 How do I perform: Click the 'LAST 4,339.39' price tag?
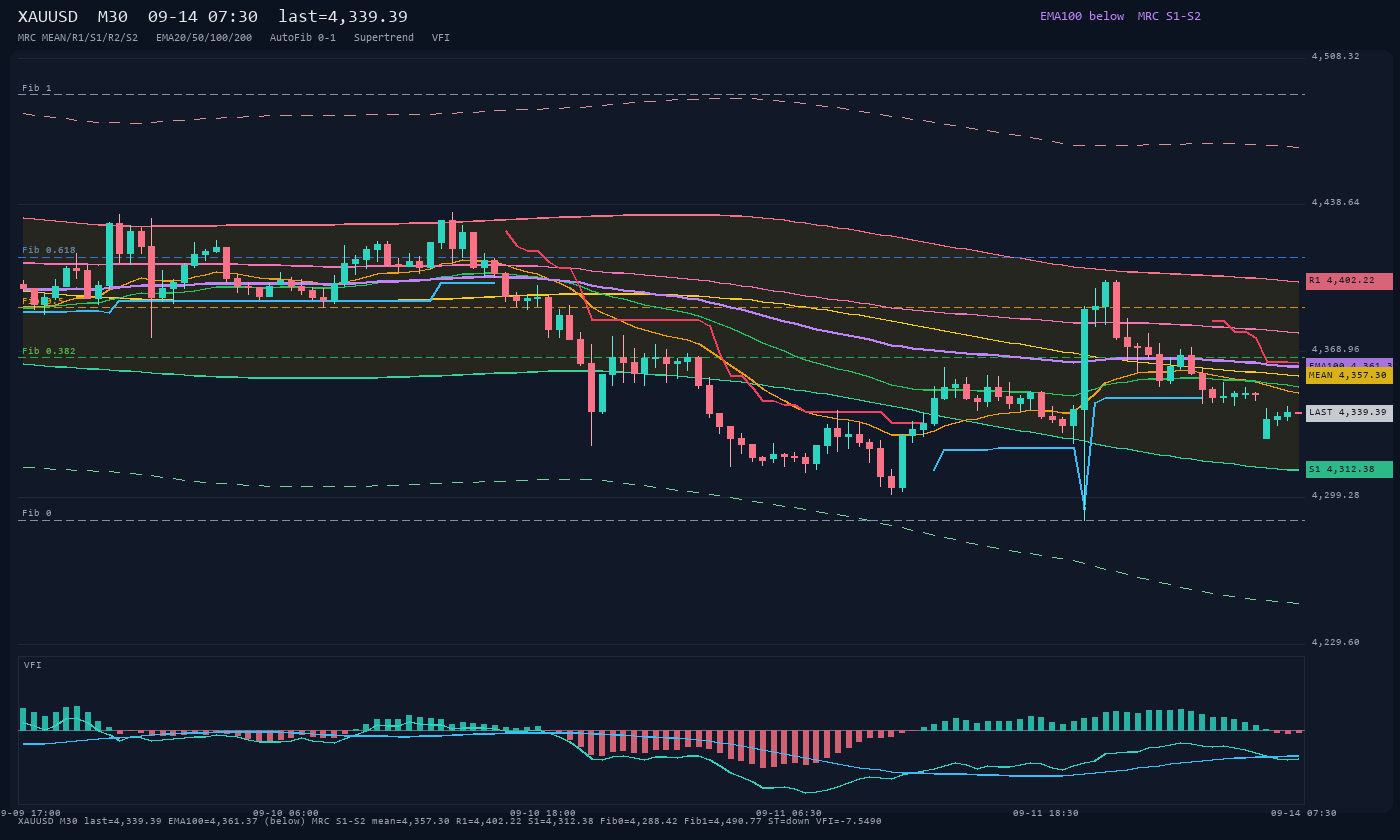(x=1349, y=412)
